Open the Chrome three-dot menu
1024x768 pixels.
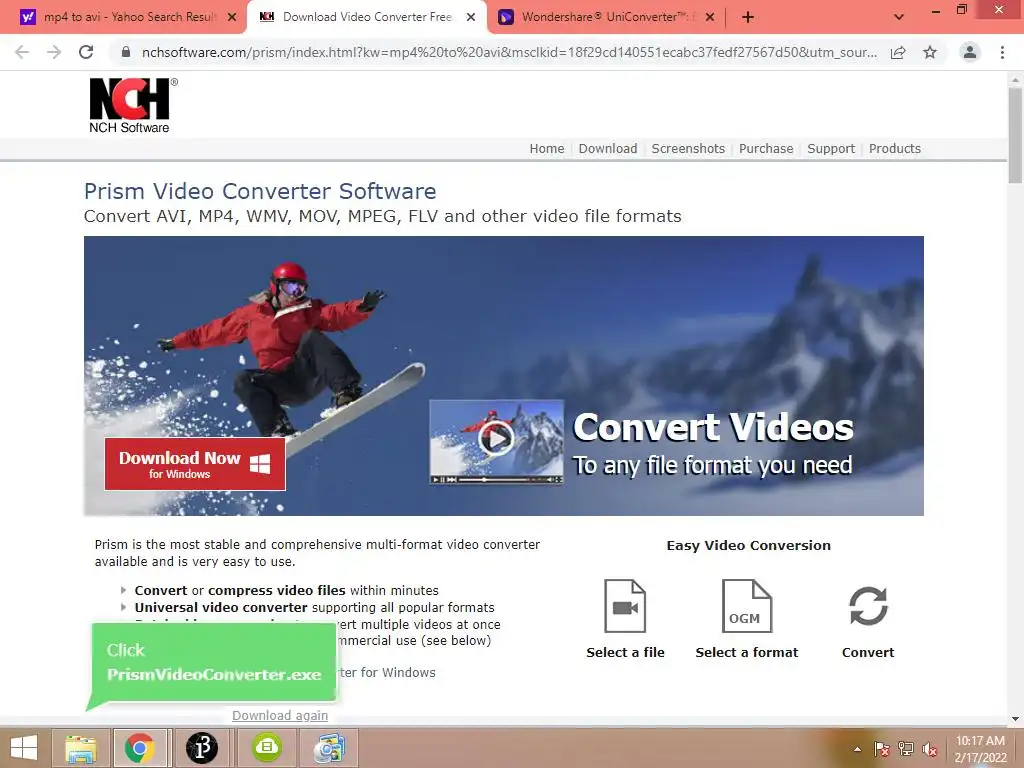coord(1002,52)
